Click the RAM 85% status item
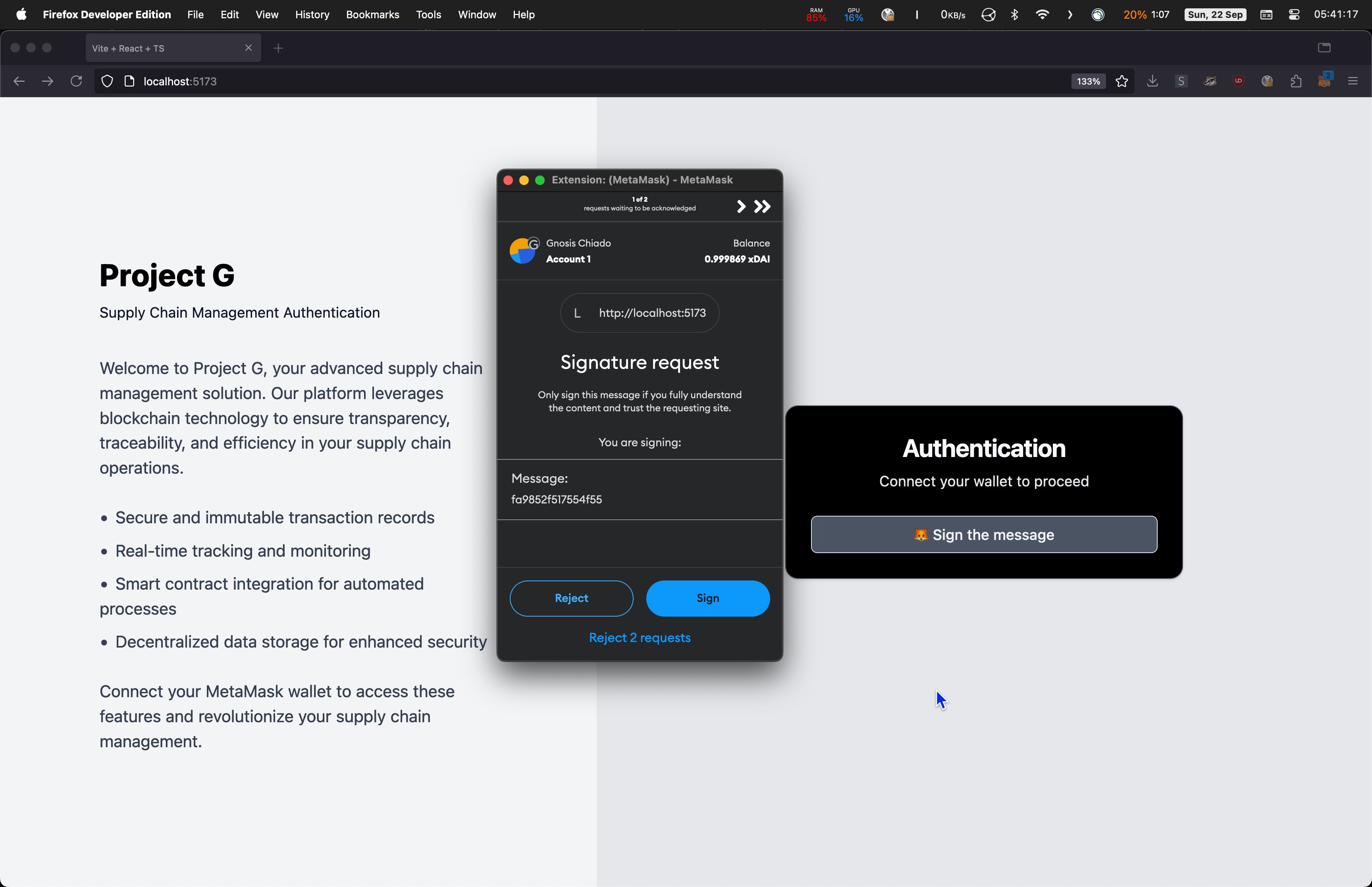 point(816,14)
